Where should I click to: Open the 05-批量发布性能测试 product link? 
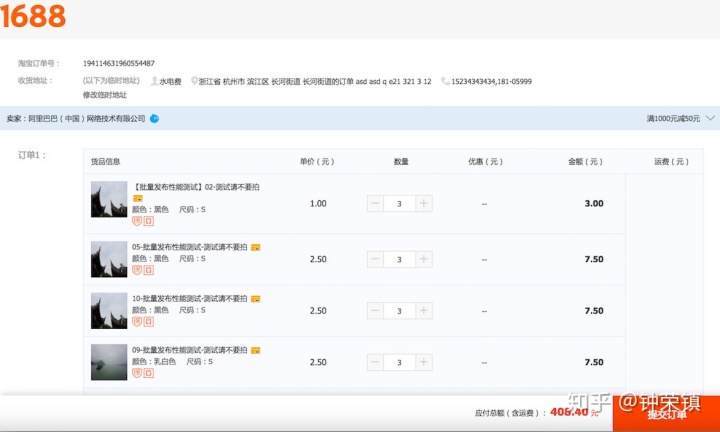click(190, 247)
